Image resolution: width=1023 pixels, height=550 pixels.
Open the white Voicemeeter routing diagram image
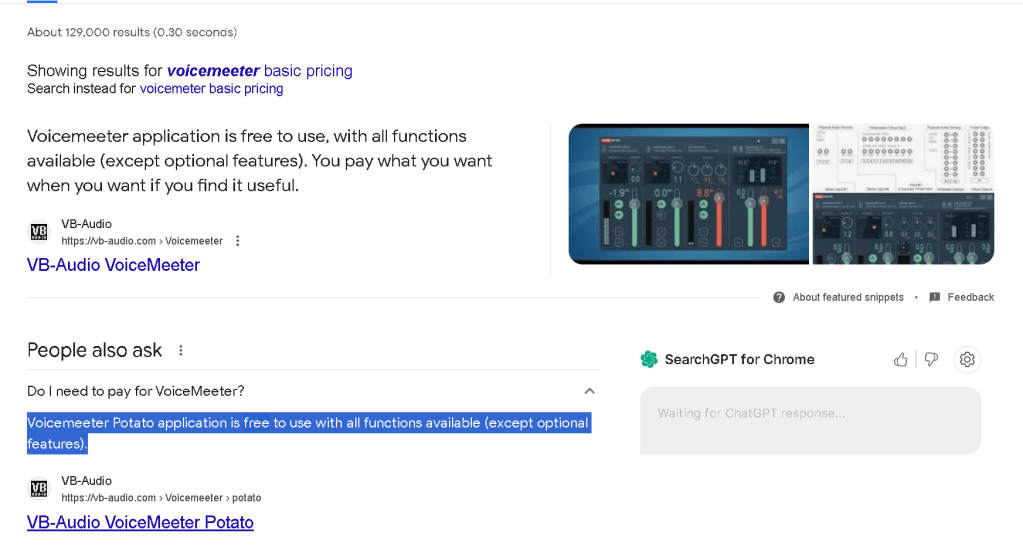[x=903, y=157]
